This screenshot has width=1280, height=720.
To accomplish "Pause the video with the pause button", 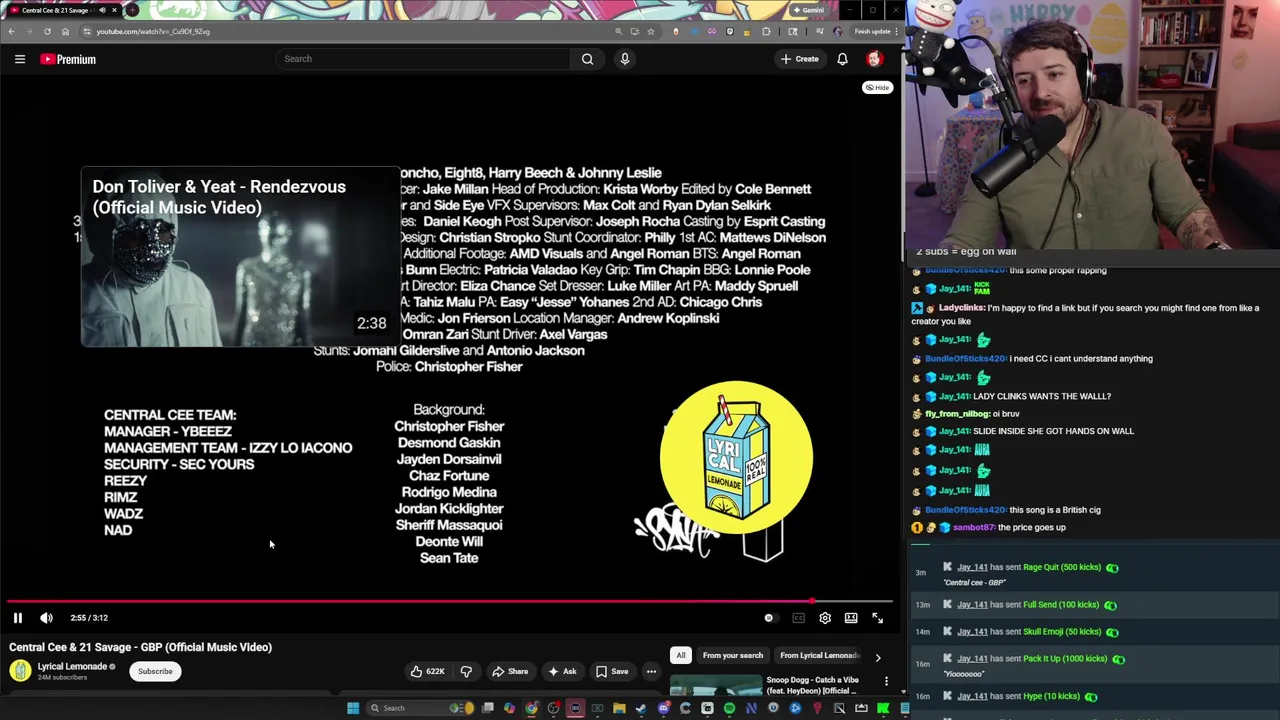I will [17, 618].
